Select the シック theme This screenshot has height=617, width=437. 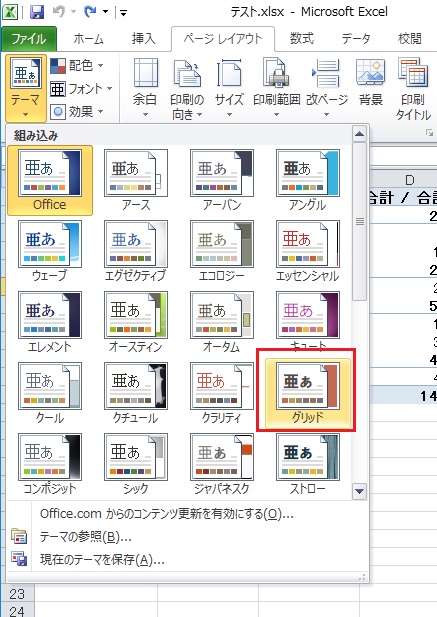(x=136, y=464)
